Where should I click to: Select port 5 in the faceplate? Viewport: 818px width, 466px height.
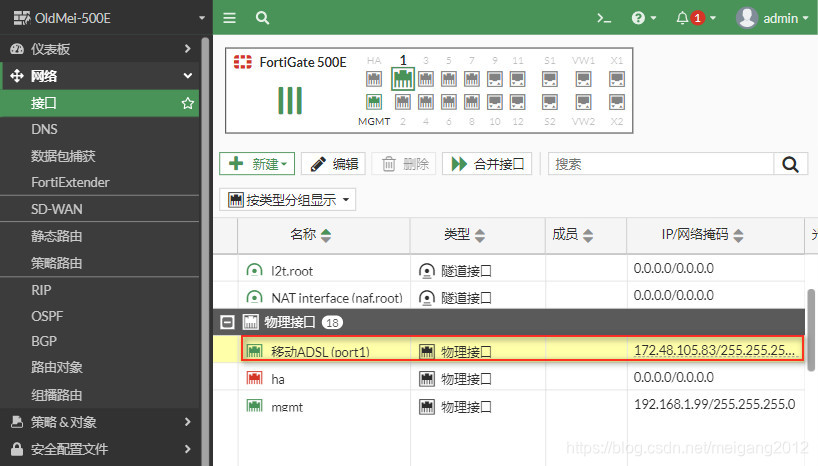(x=449, y=79)
